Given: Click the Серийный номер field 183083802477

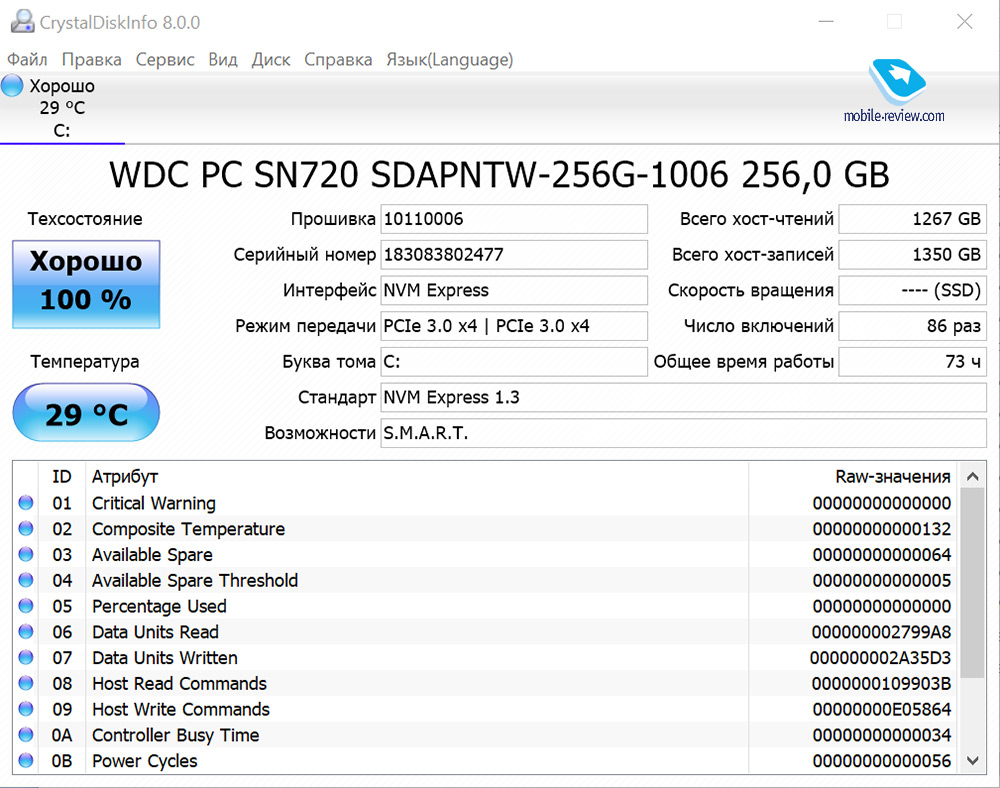Looking at the screenshot, I should point(514,254).
